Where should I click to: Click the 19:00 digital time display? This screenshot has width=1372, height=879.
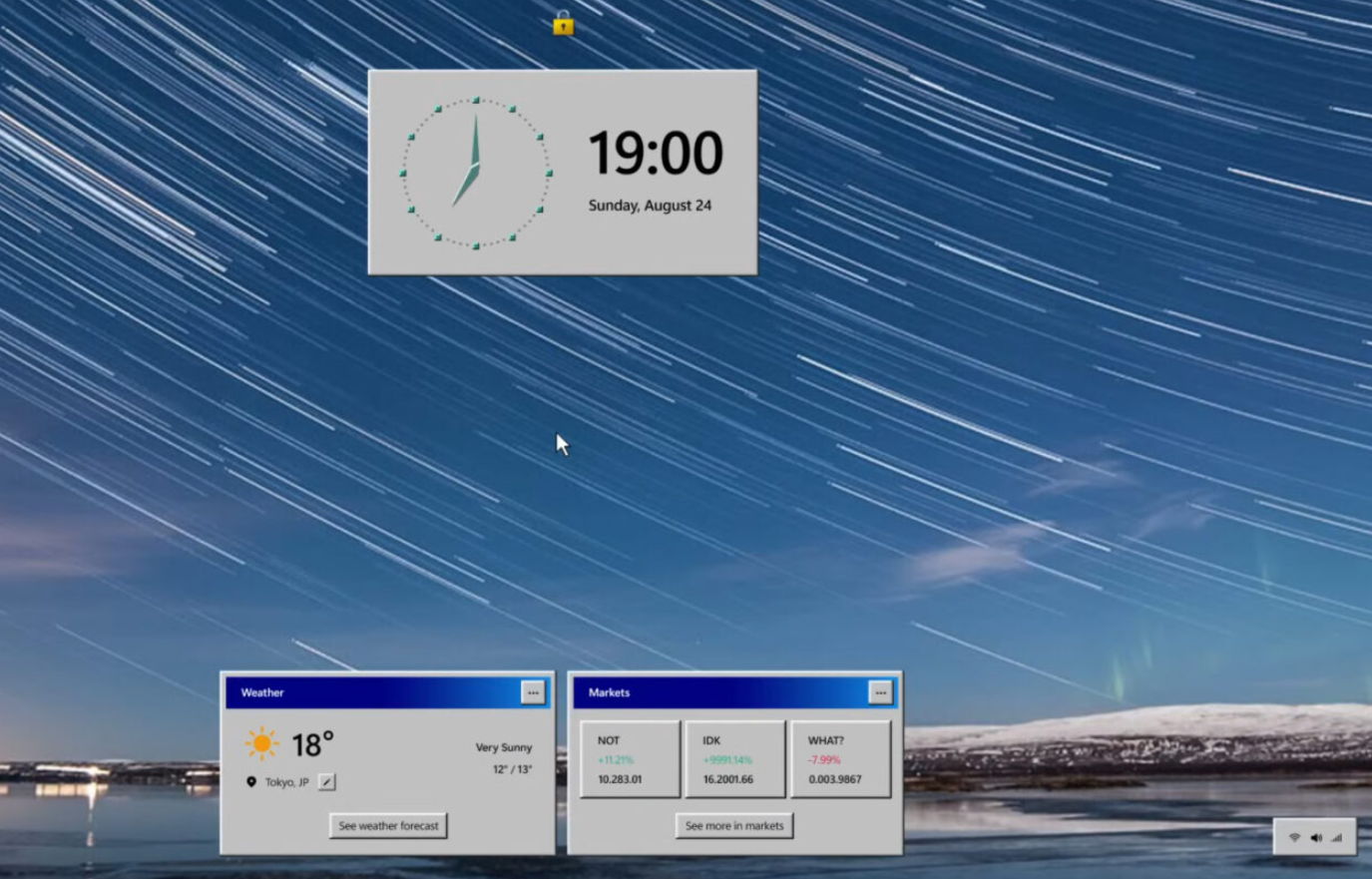tap(655, 153)
